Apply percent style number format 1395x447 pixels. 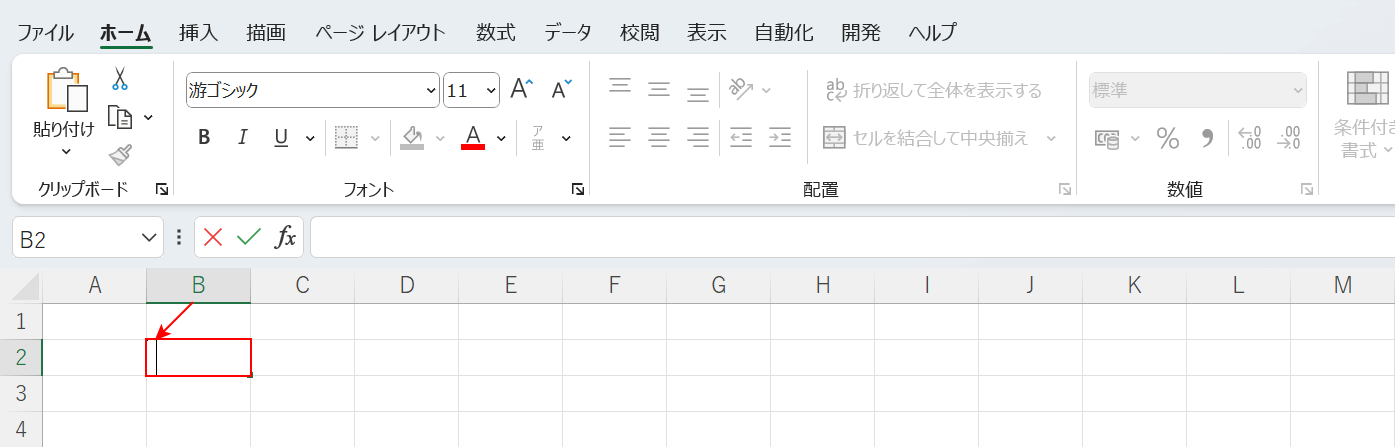click(1167, 138)
